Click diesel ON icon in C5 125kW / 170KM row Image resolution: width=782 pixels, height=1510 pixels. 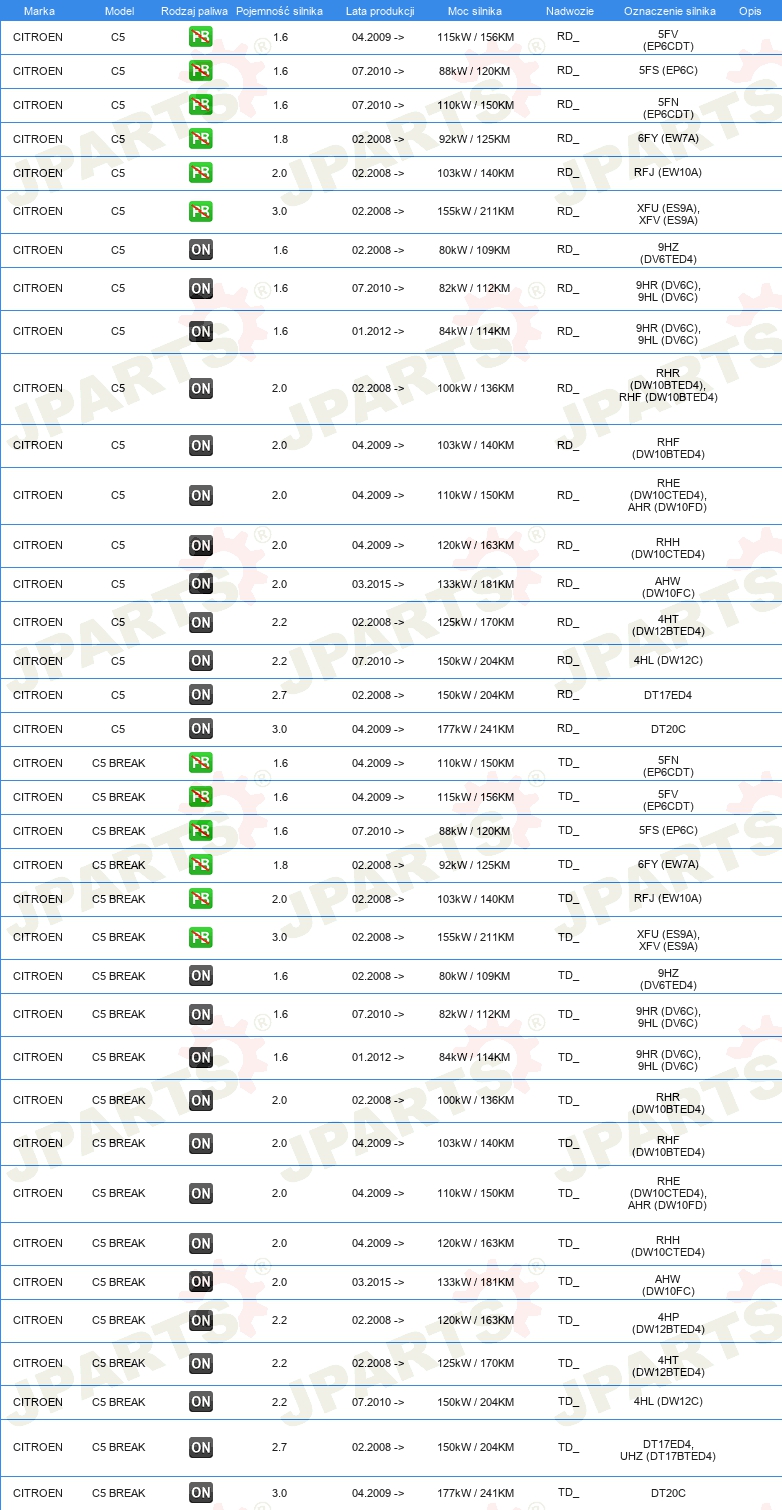click(200, 622)
